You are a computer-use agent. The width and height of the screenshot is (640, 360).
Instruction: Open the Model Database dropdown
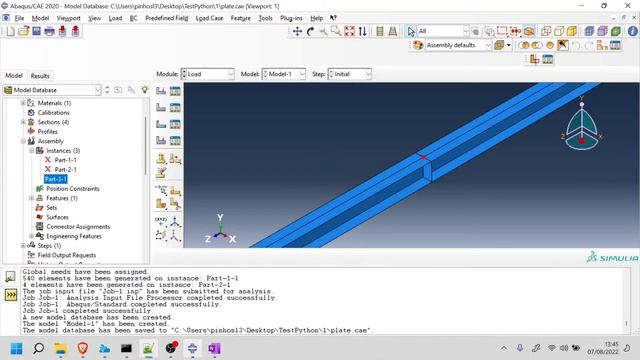[x=52, y=90]
